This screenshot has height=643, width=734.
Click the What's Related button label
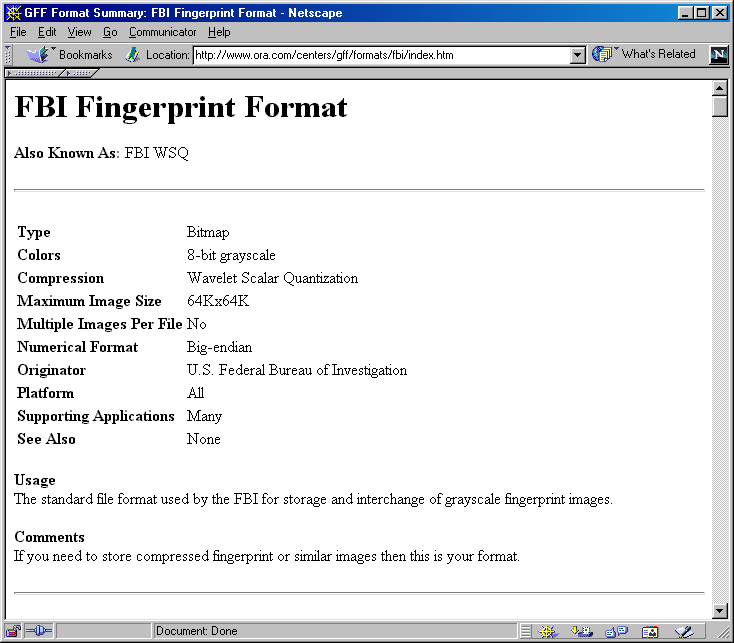[658, 54]
